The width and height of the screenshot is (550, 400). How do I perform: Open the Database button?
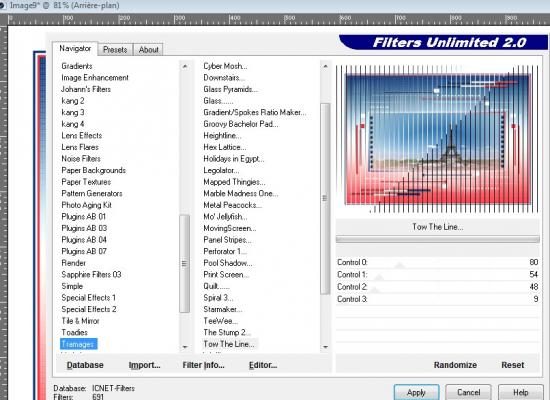coord(85,365)
